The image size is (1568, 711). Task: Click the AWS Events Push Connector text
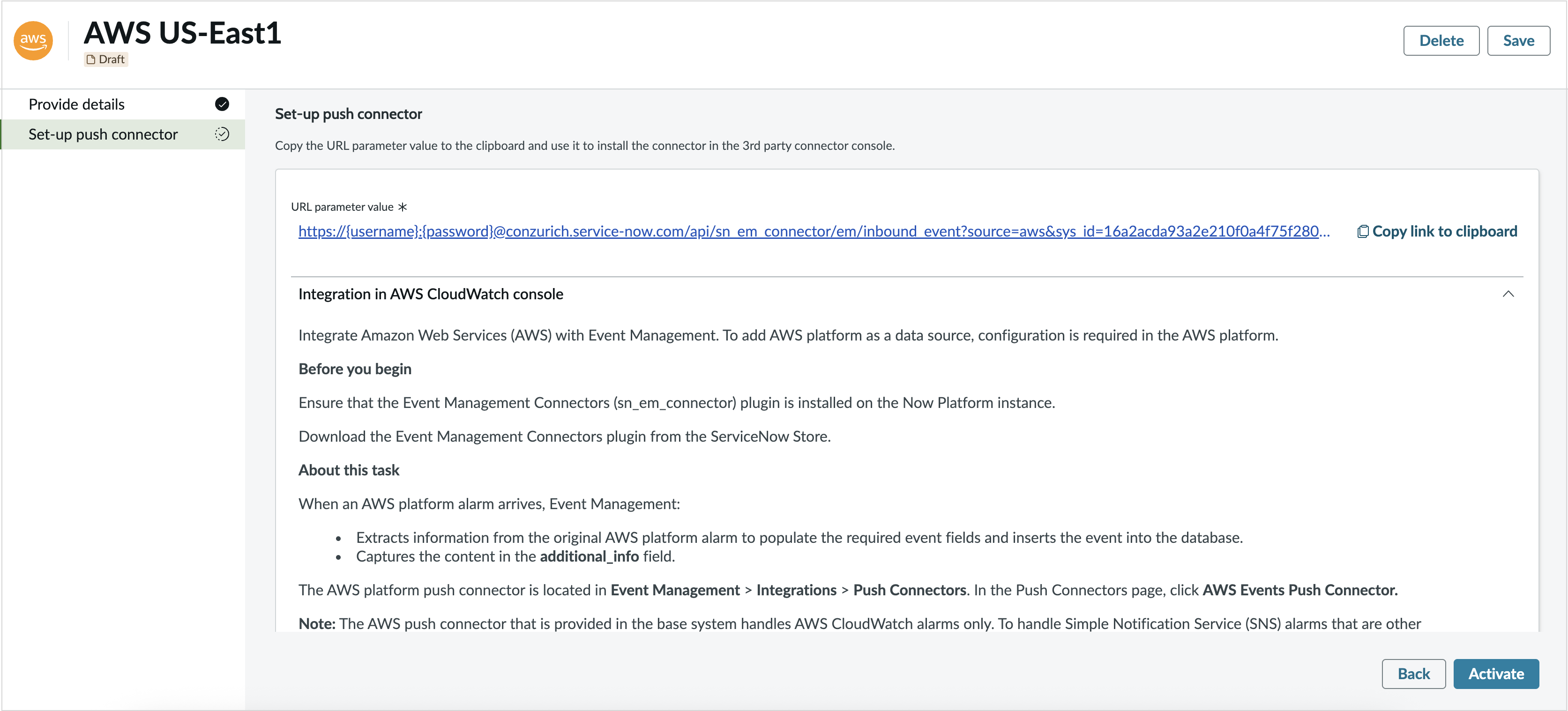(1300, 590)
